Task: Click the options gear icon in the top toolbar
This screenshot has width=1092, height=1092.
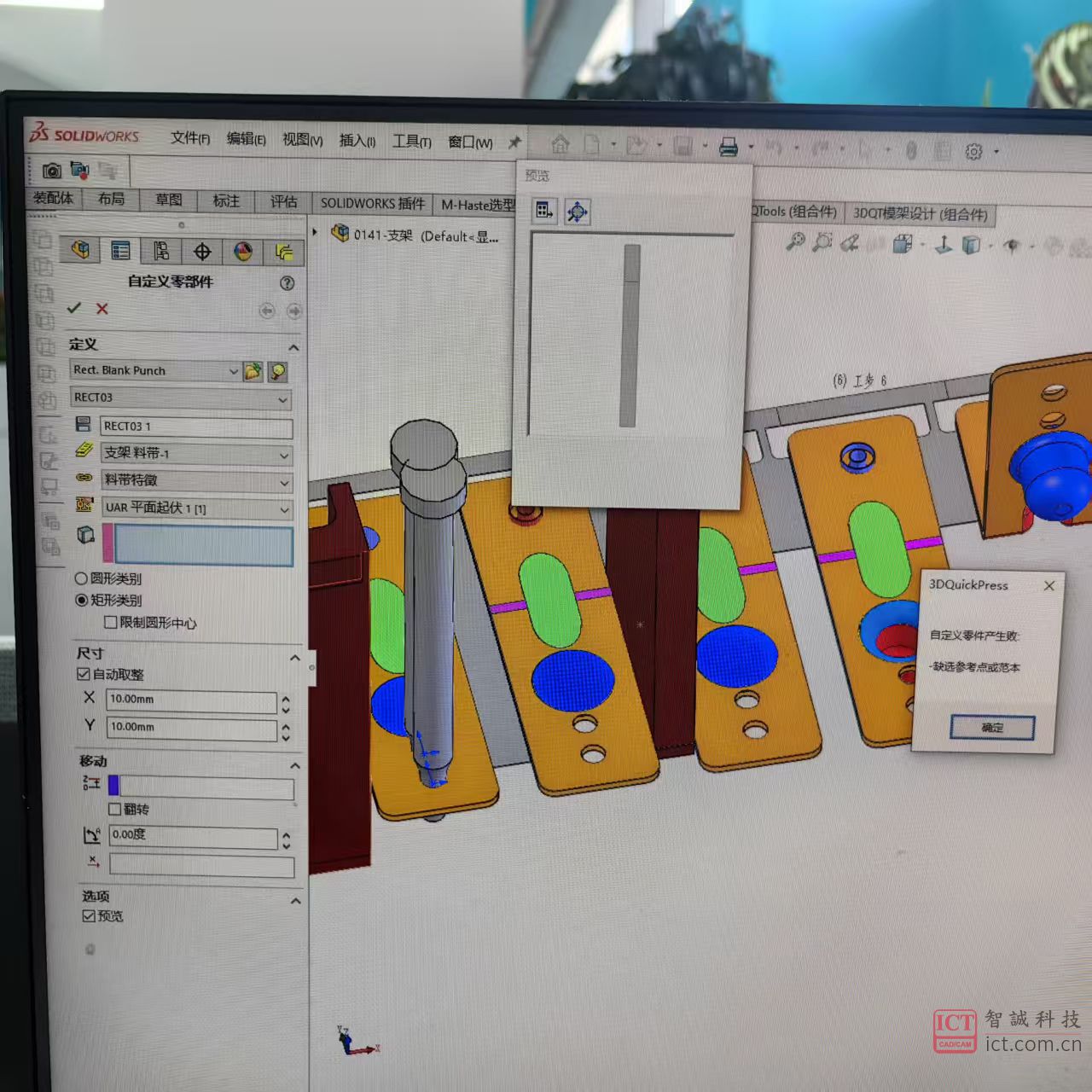Action: pyautogui.click(x=973, y=151)
